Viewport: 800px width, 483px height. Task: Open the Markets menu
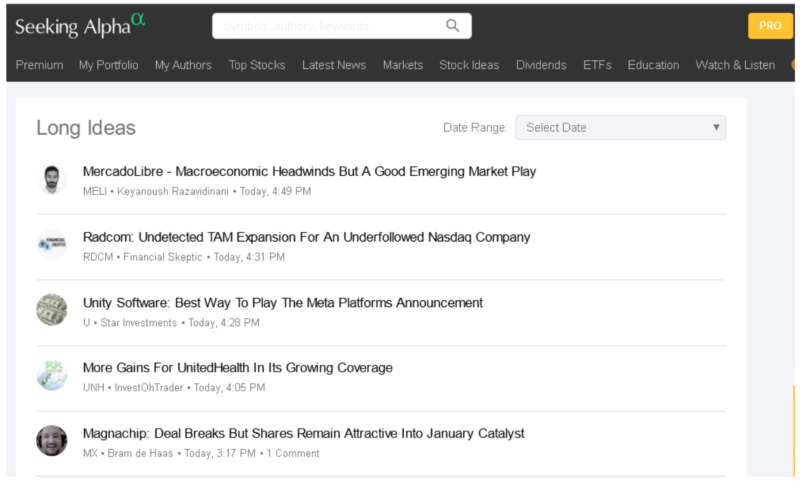tap(403, 65)
